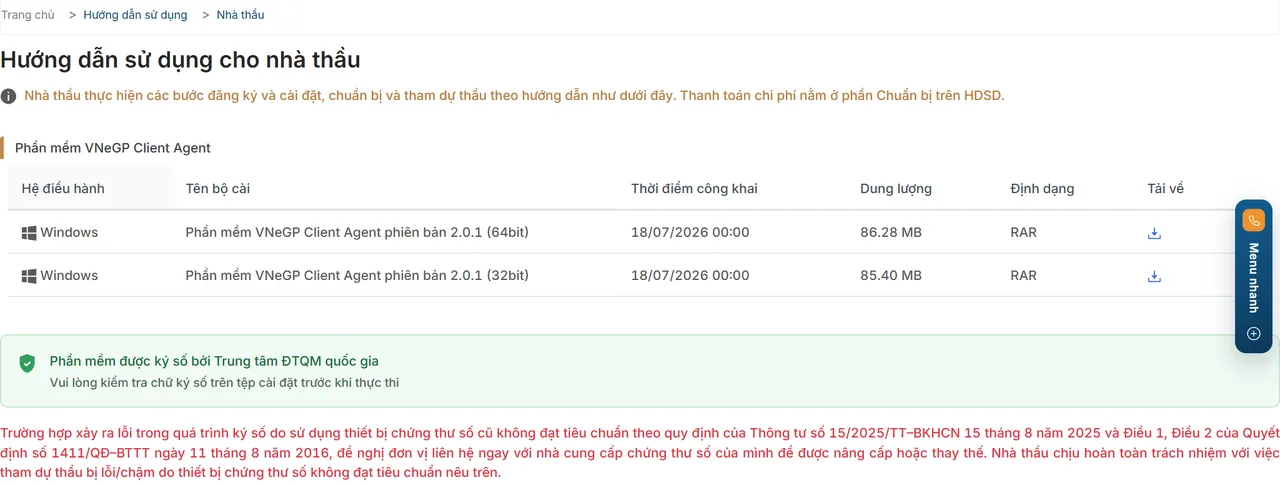Click the Định dạng column header

tap(1042, 188)
